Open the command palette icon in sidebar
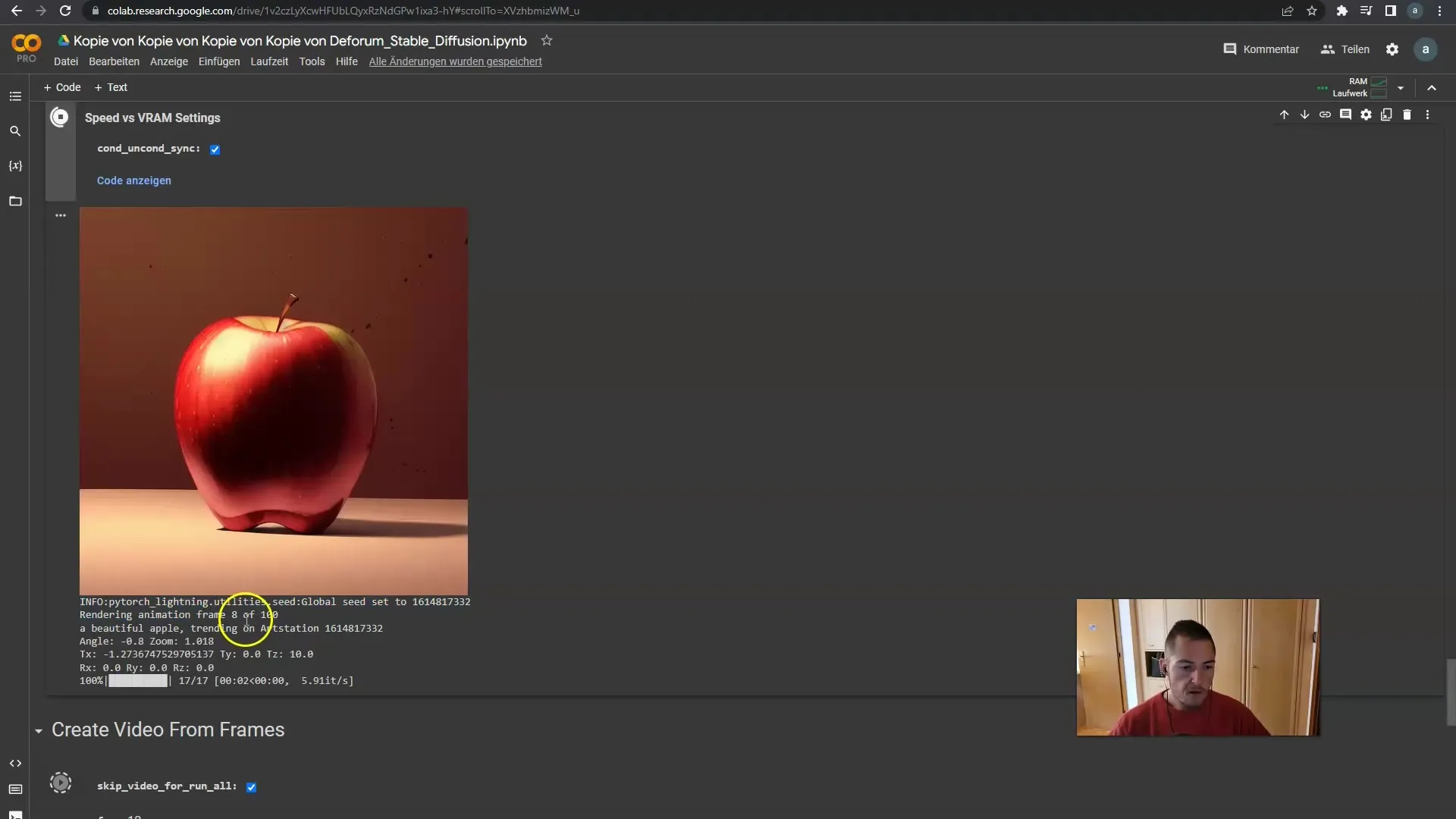The height and width of the screenshot is (819, 1456). 15,789
